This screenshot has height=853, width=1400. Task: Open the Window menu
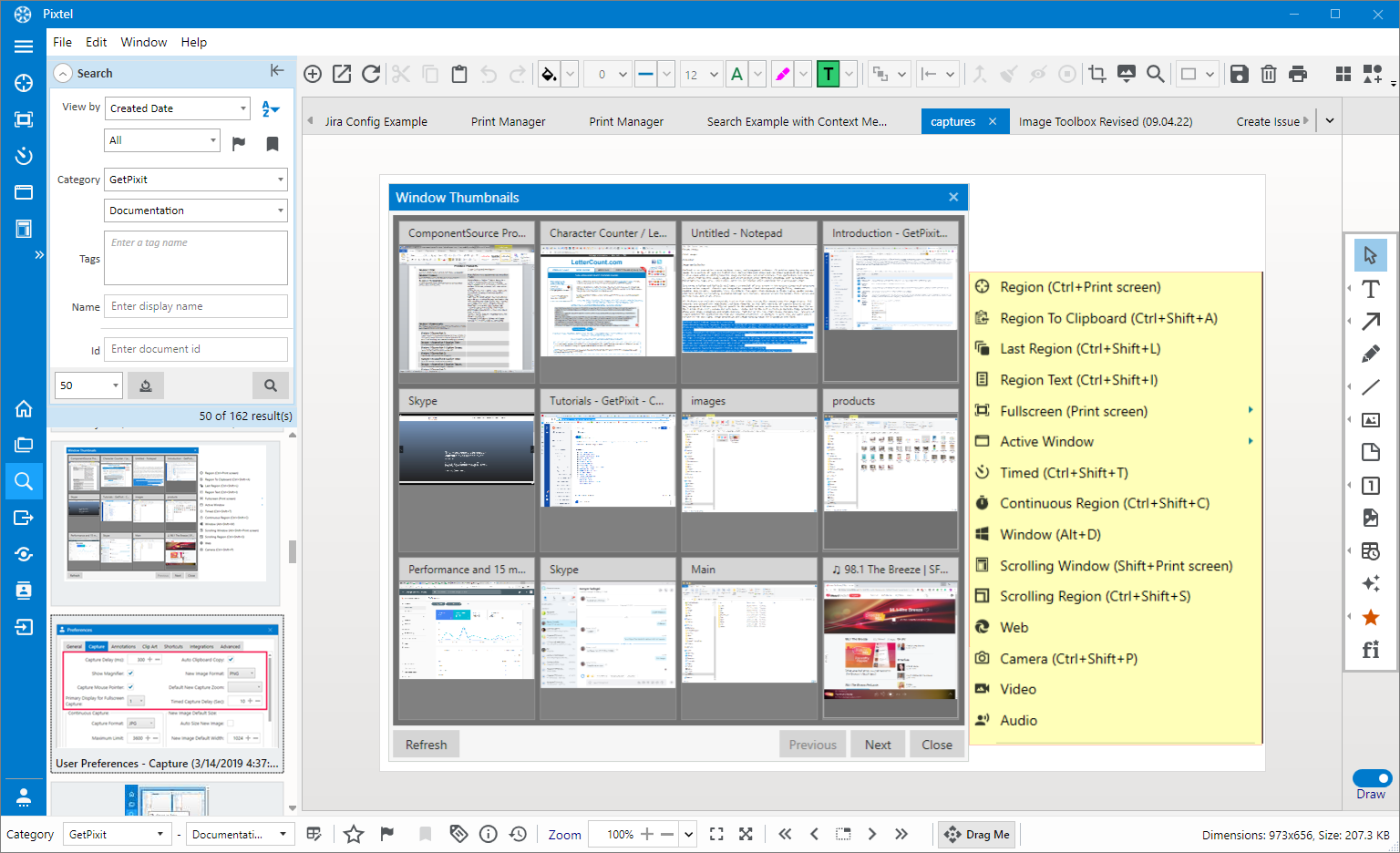(x=144, y=42)
